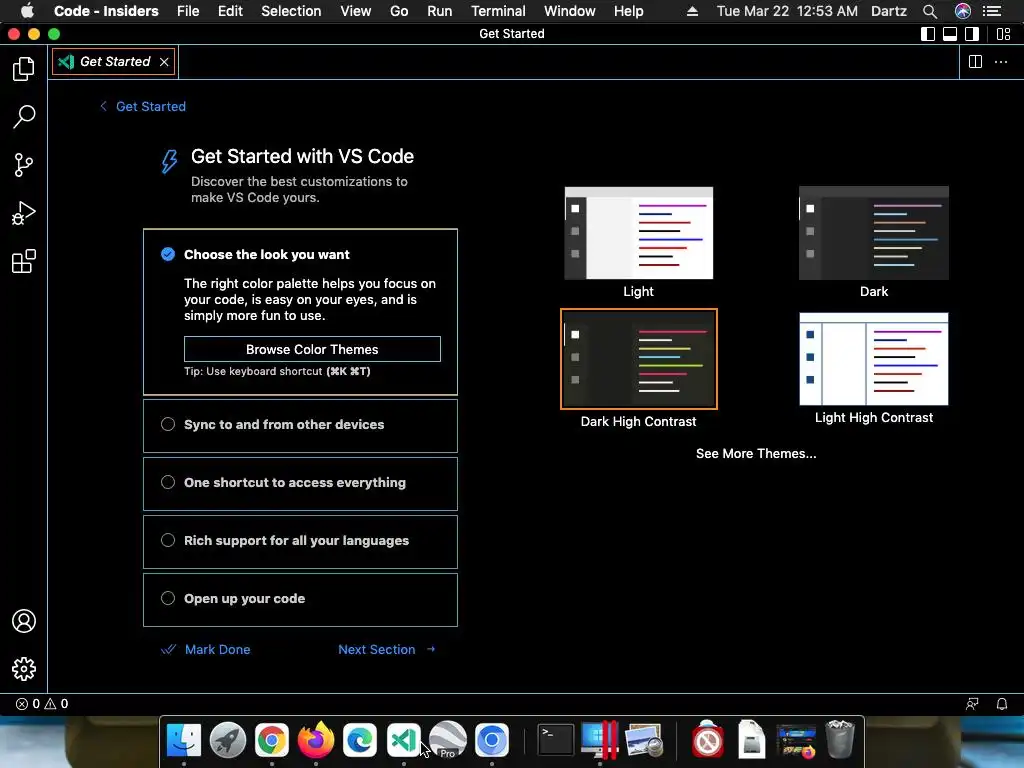The image size is (1024, 768).
Task: Select the Get Started editor tab
Action: [114, 61]
